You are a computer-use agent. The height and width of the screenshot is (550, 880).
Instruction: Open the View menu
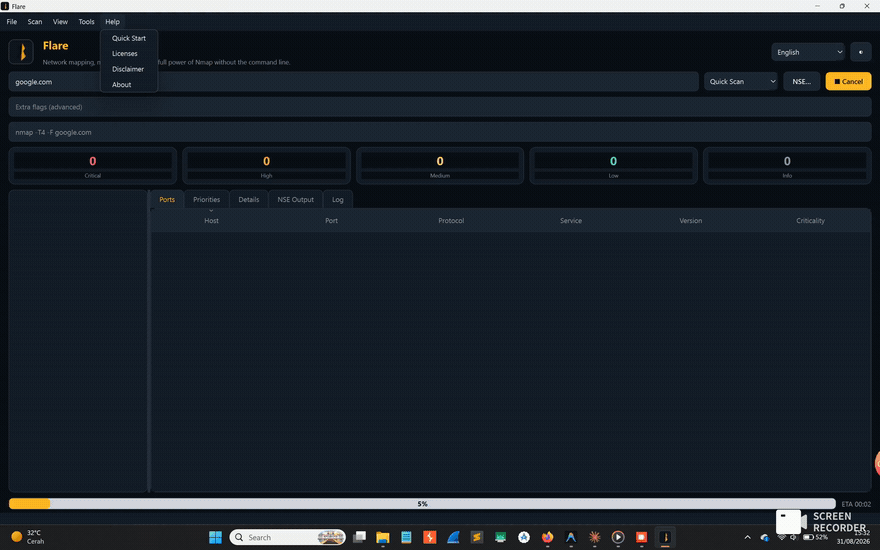60,22
